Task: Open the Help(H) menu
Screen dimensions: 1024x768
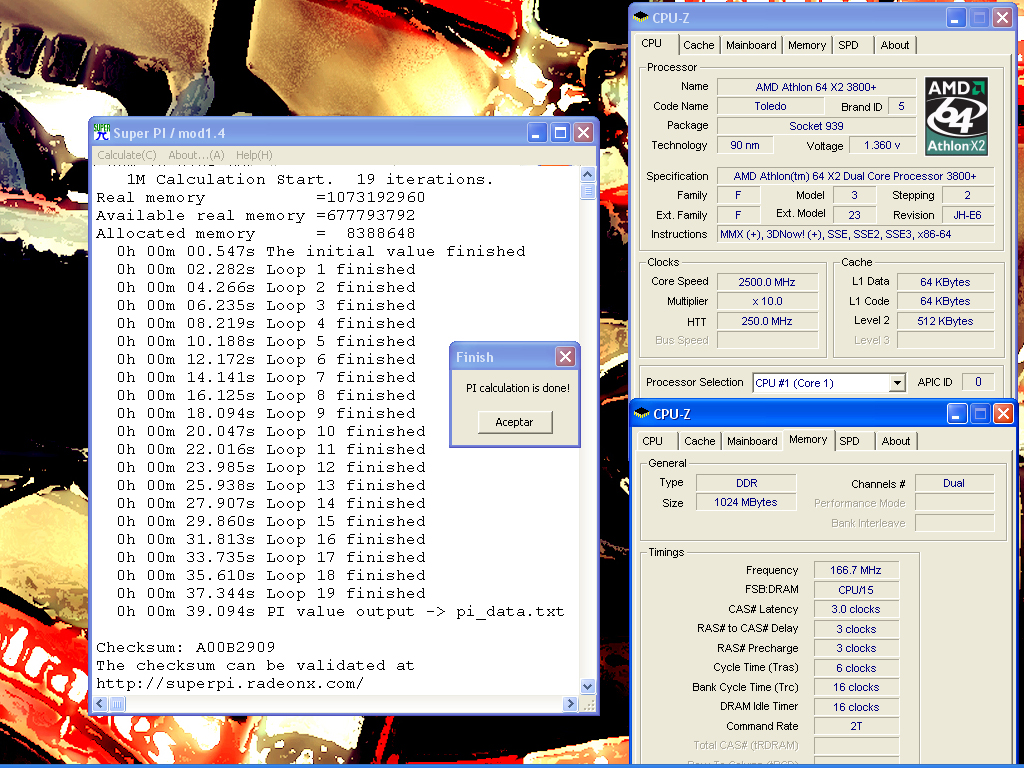Action: coord(254,155)
